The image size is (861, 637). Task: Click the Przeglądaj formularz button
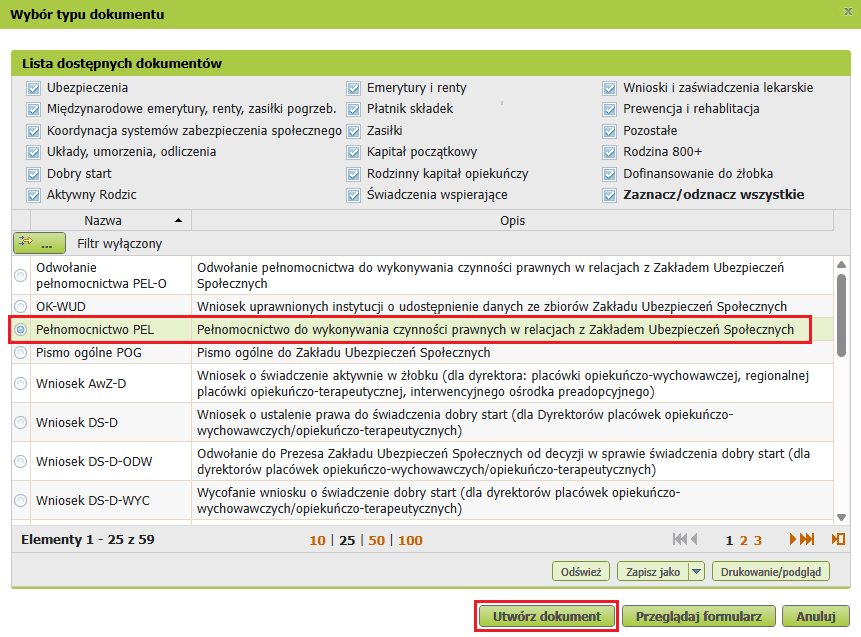click(699, 617)
